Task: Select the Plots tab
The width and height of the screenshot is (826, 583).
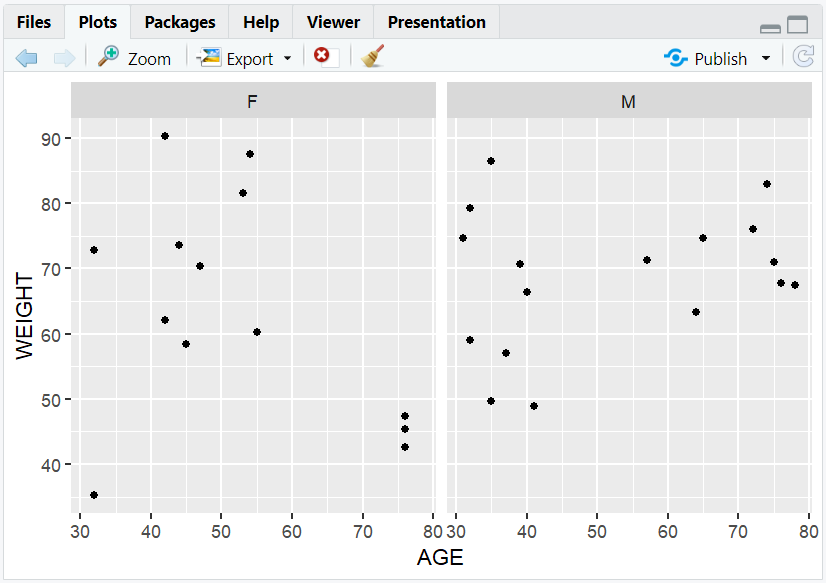Action: coord(97,21)
